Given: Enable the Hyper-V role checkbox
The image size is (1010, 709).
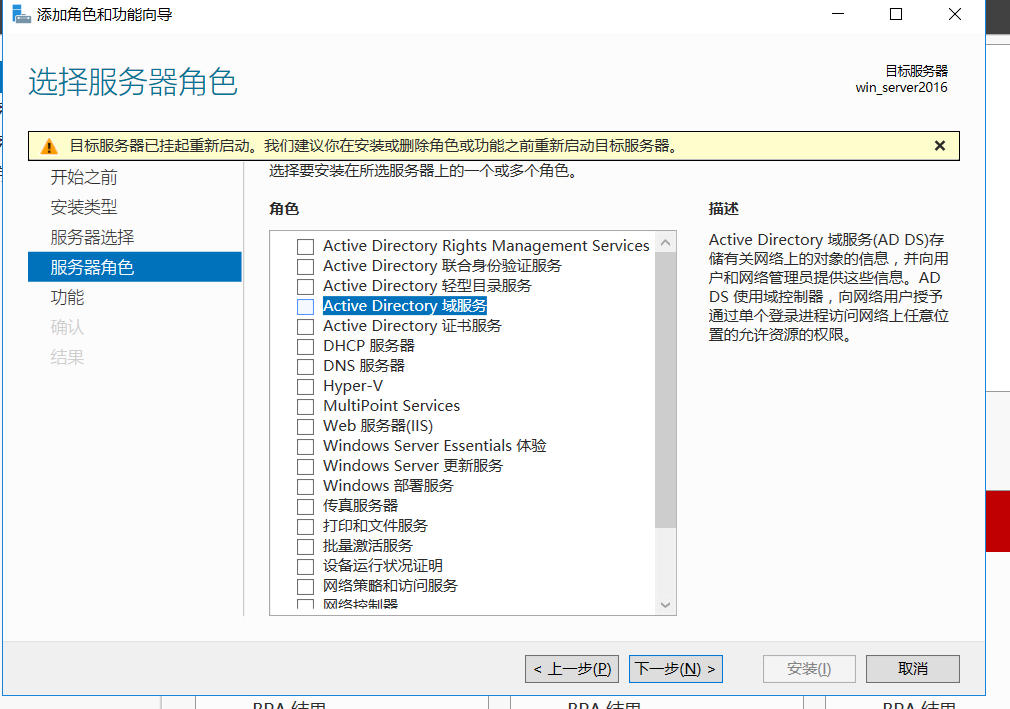Looking at the screenshot, I should pos(305,386).
